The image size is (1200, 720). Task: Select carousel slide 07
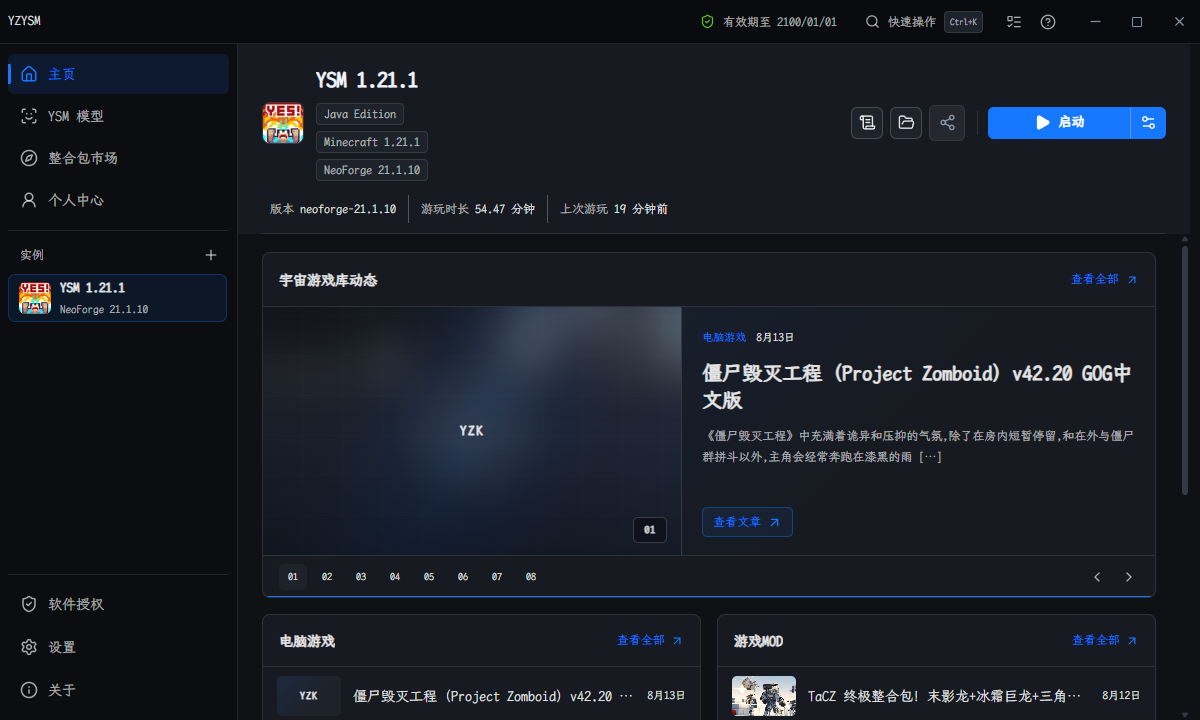(497, 577)
